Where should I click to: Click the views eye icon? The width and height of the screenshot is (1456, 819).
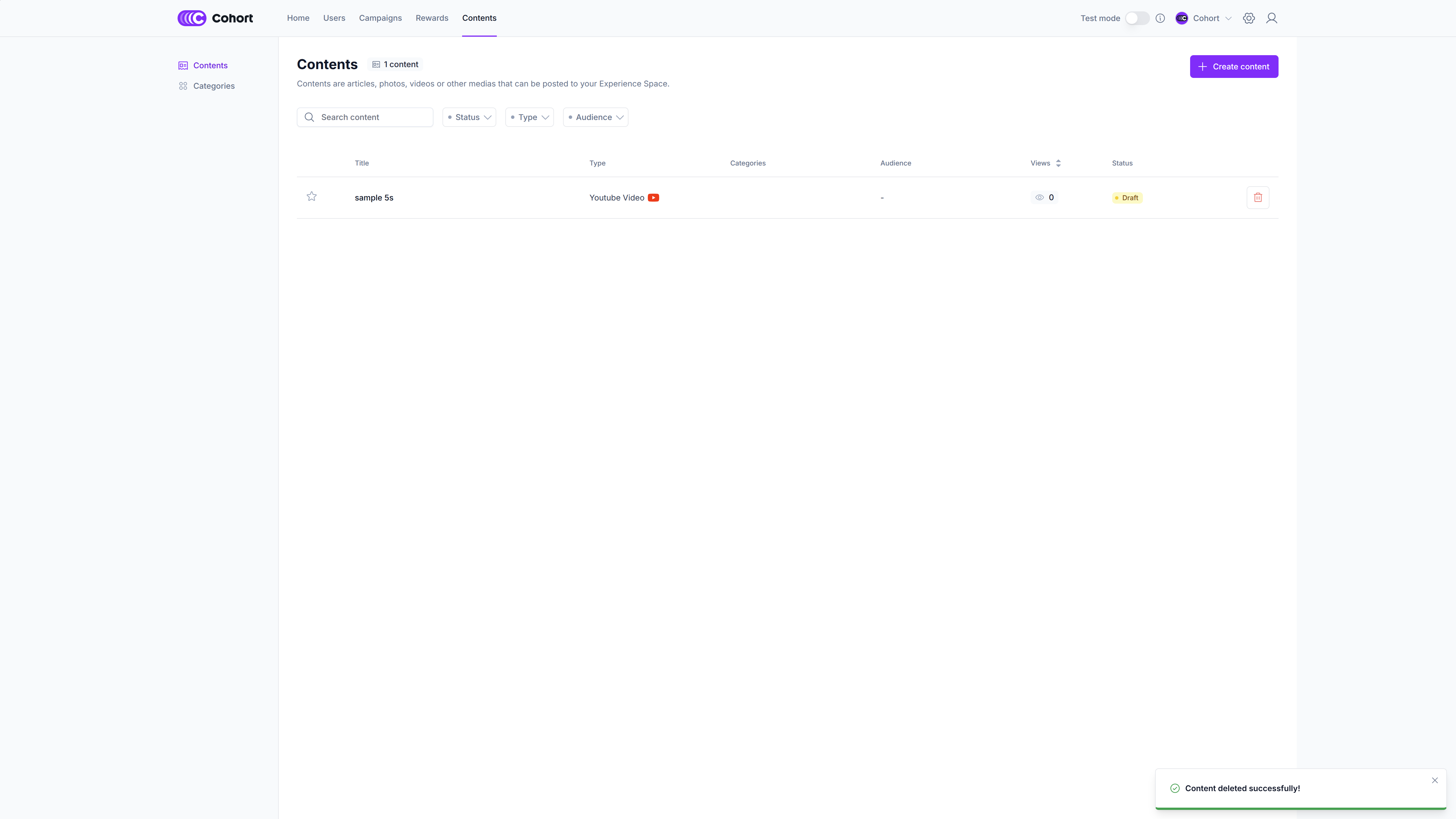[x=1039, y=197]
